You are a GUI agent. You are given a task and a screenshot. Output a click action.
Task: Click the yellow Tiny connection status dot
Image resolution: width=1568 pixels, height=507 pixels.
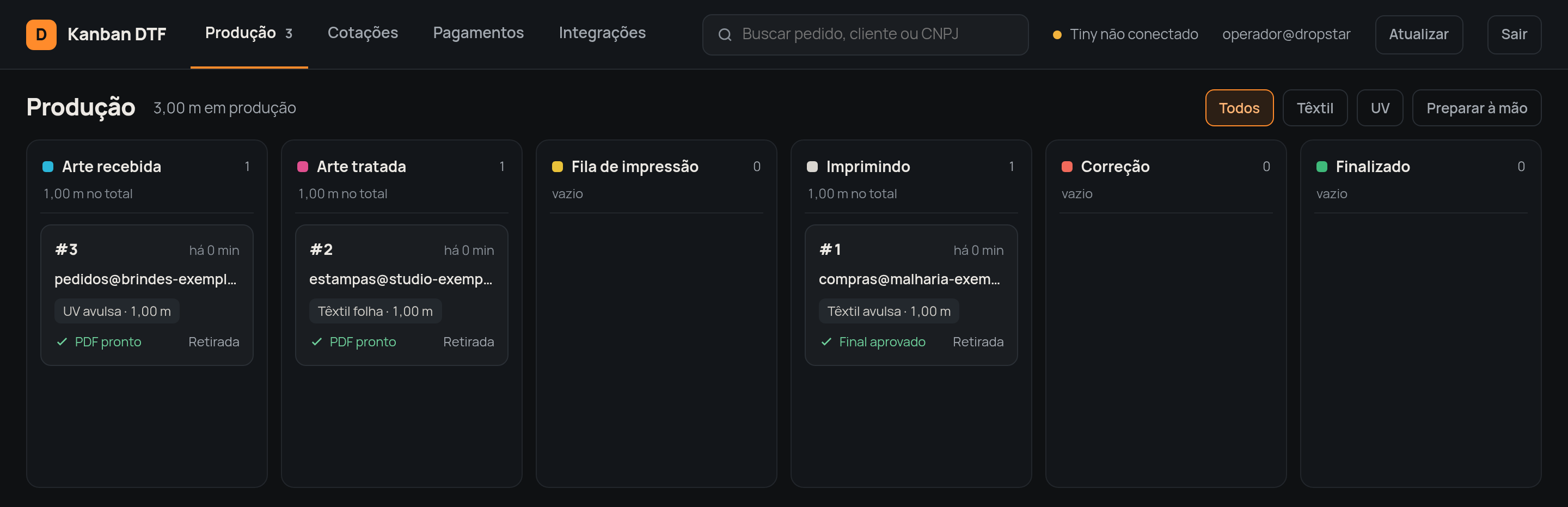click(1057, 35)
